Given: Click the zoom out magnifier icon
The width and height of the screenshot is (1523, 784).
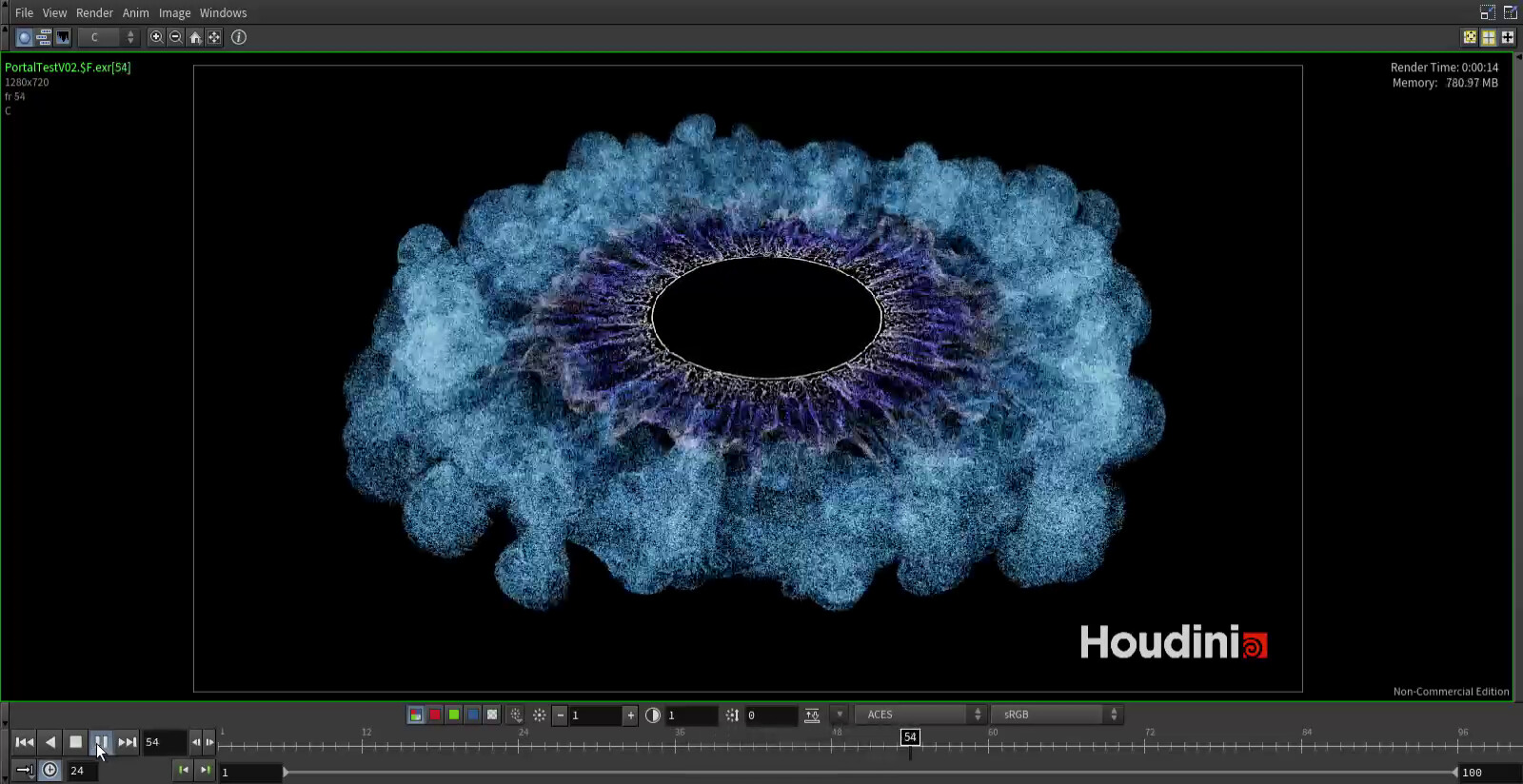Looking at the screenshot, I should 175,37.
